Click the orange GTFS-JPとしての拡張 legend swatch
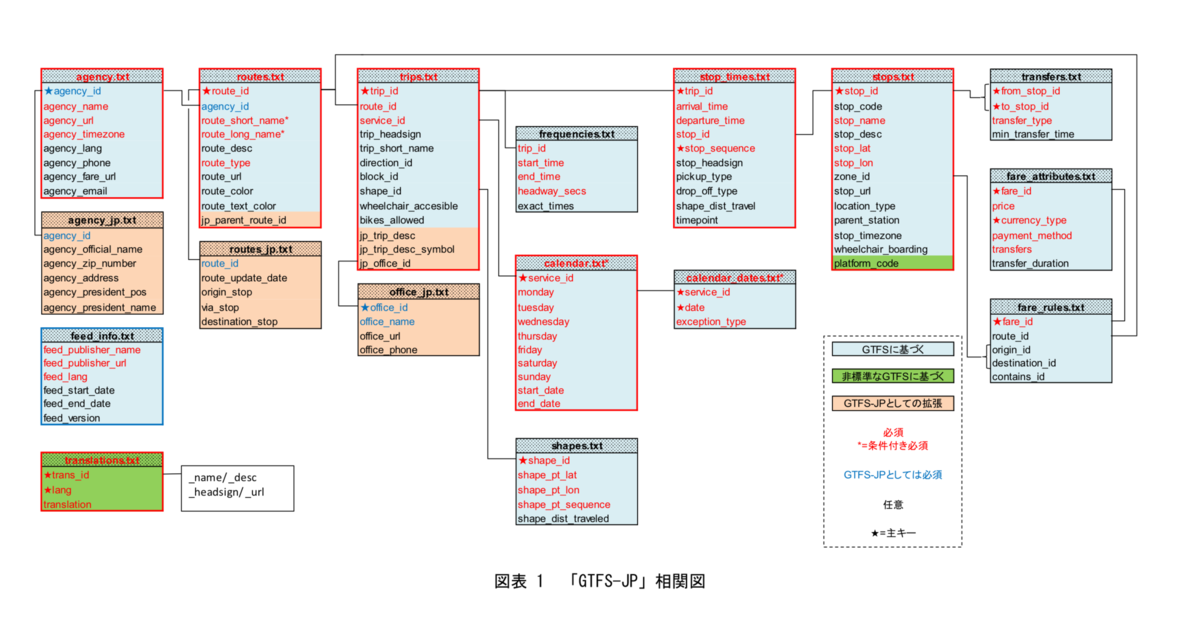Viewport: 1200px width, 617px height. pos(893,404)
